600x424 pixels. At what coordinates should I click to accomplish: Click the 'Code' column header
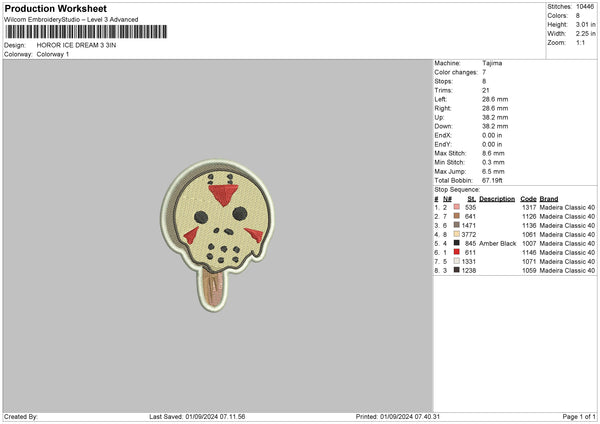click(528, 199)
